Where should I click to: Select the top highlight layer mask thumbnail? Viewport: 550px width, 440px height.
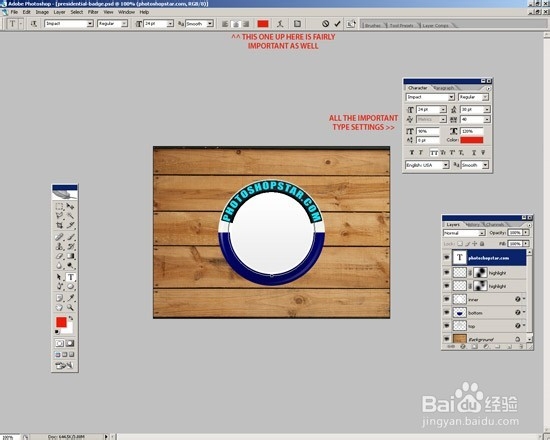[480, 273]
